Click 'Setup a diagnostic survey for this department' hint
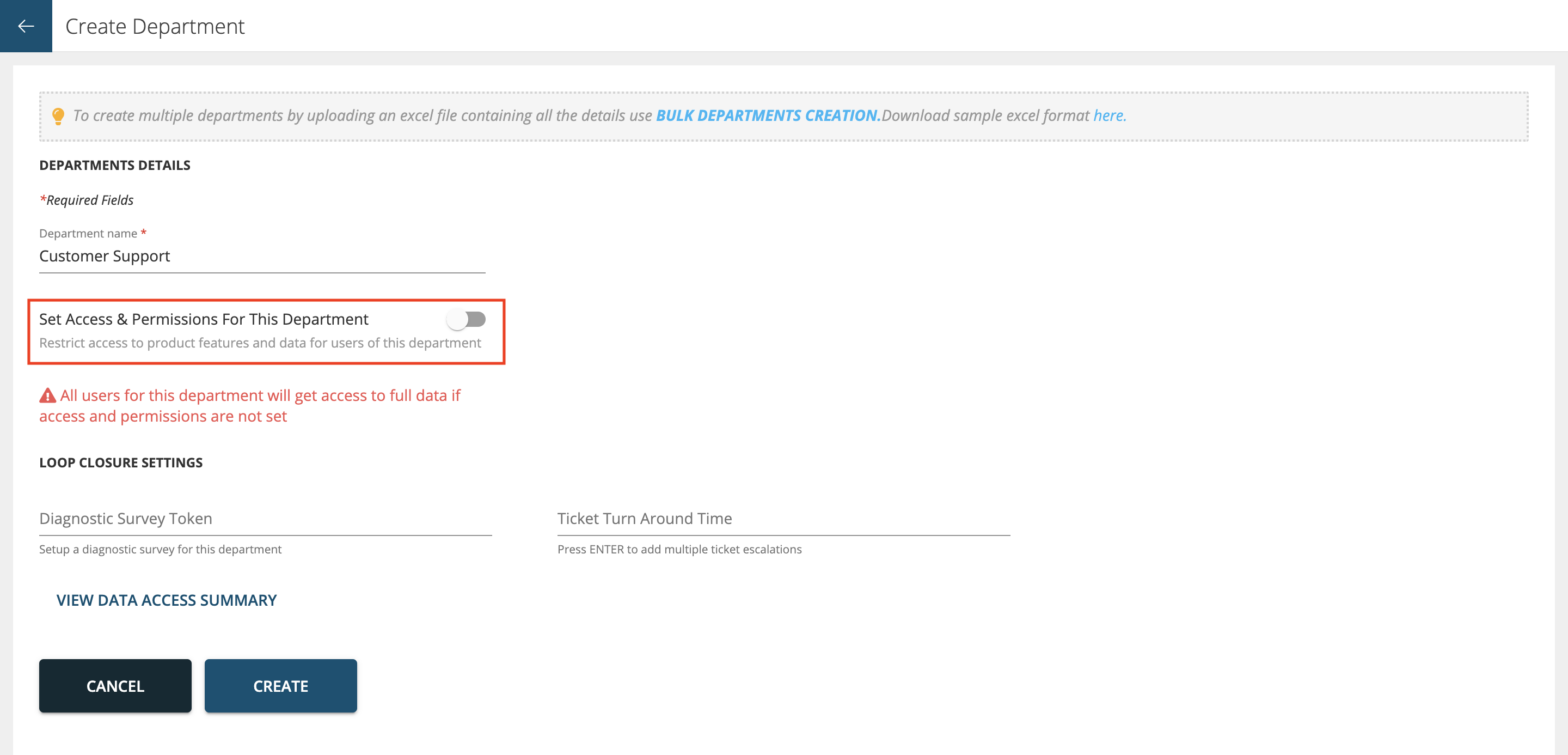Screen dimensions: 1568x755 160,549
